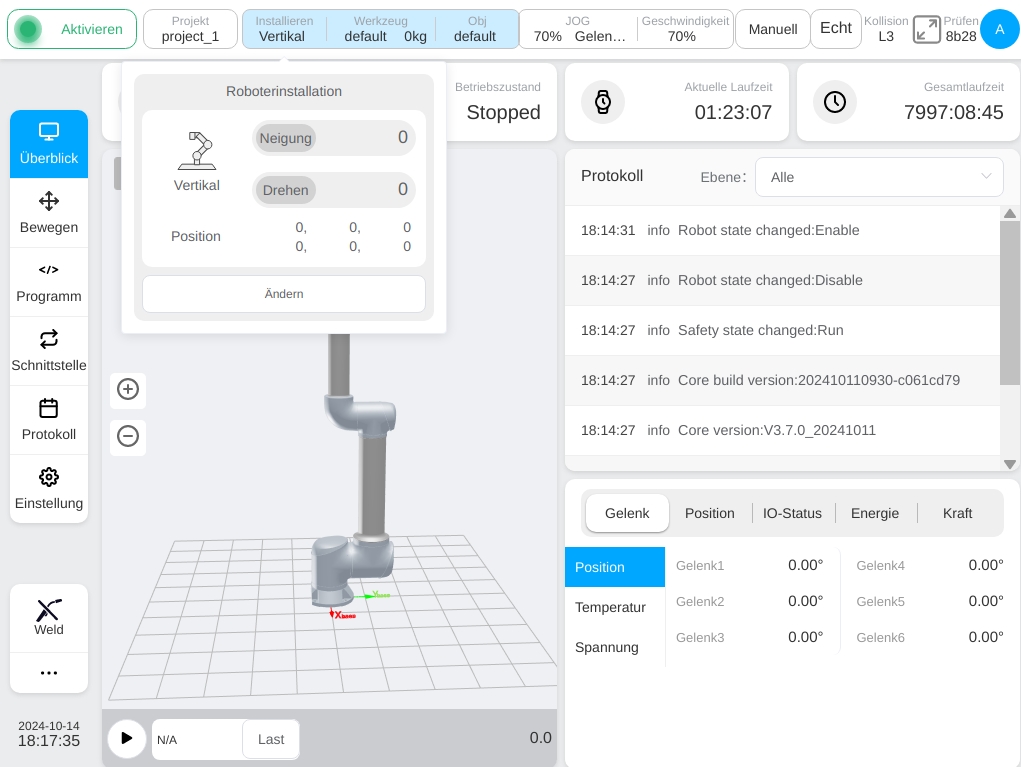Open the Schnittstelle interface page
Screen dimensions: 1021x767
[49, 351]
